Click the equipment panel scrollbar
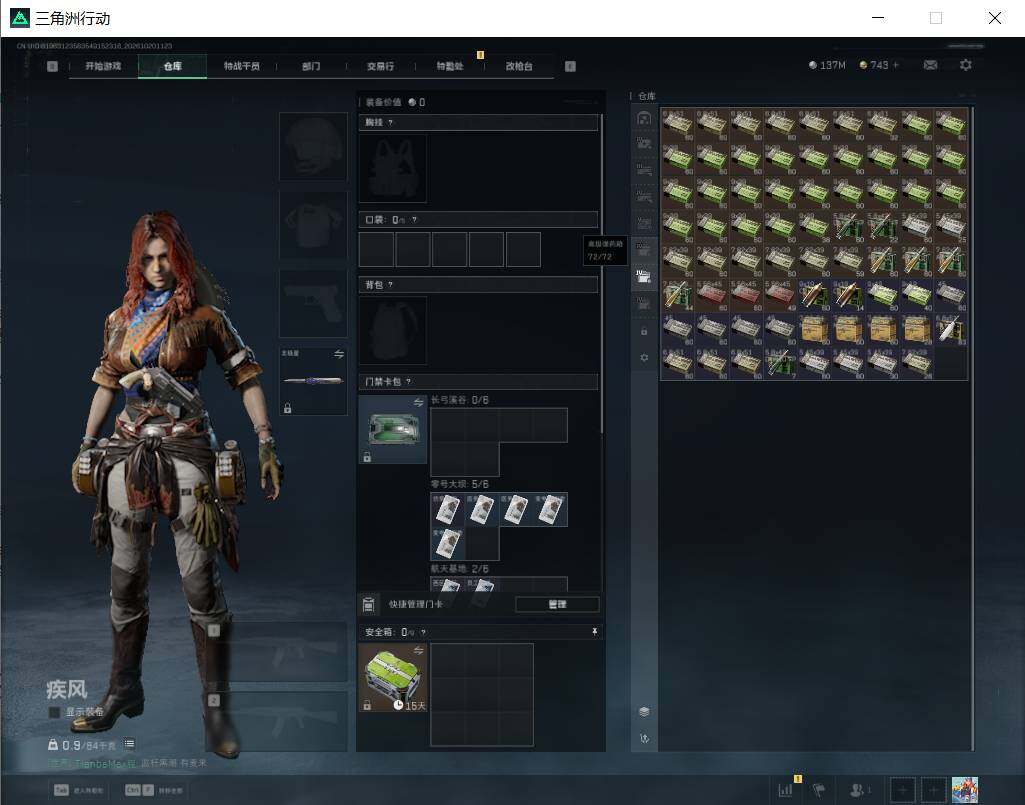 pyautogui.click(x=601, y=273)
